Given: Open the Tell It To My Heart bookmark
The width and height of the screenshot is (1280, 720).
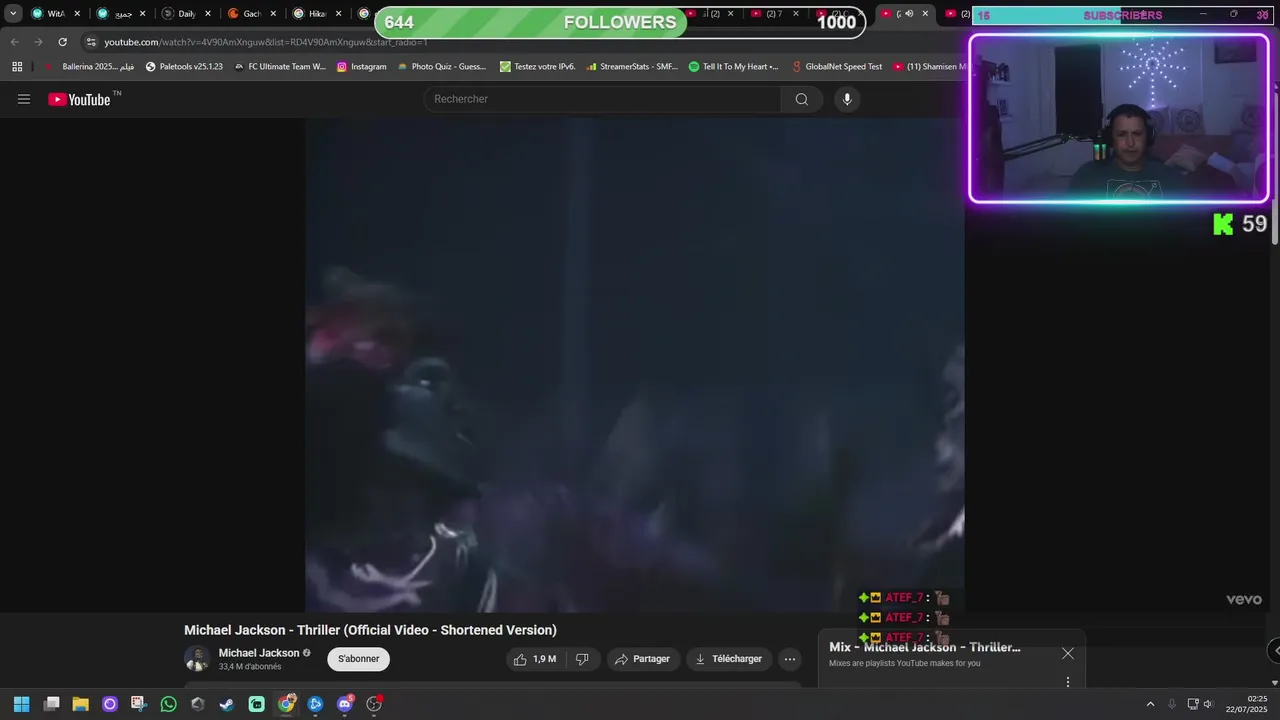Looking at the screenshot, I should (x=733, y=67).
